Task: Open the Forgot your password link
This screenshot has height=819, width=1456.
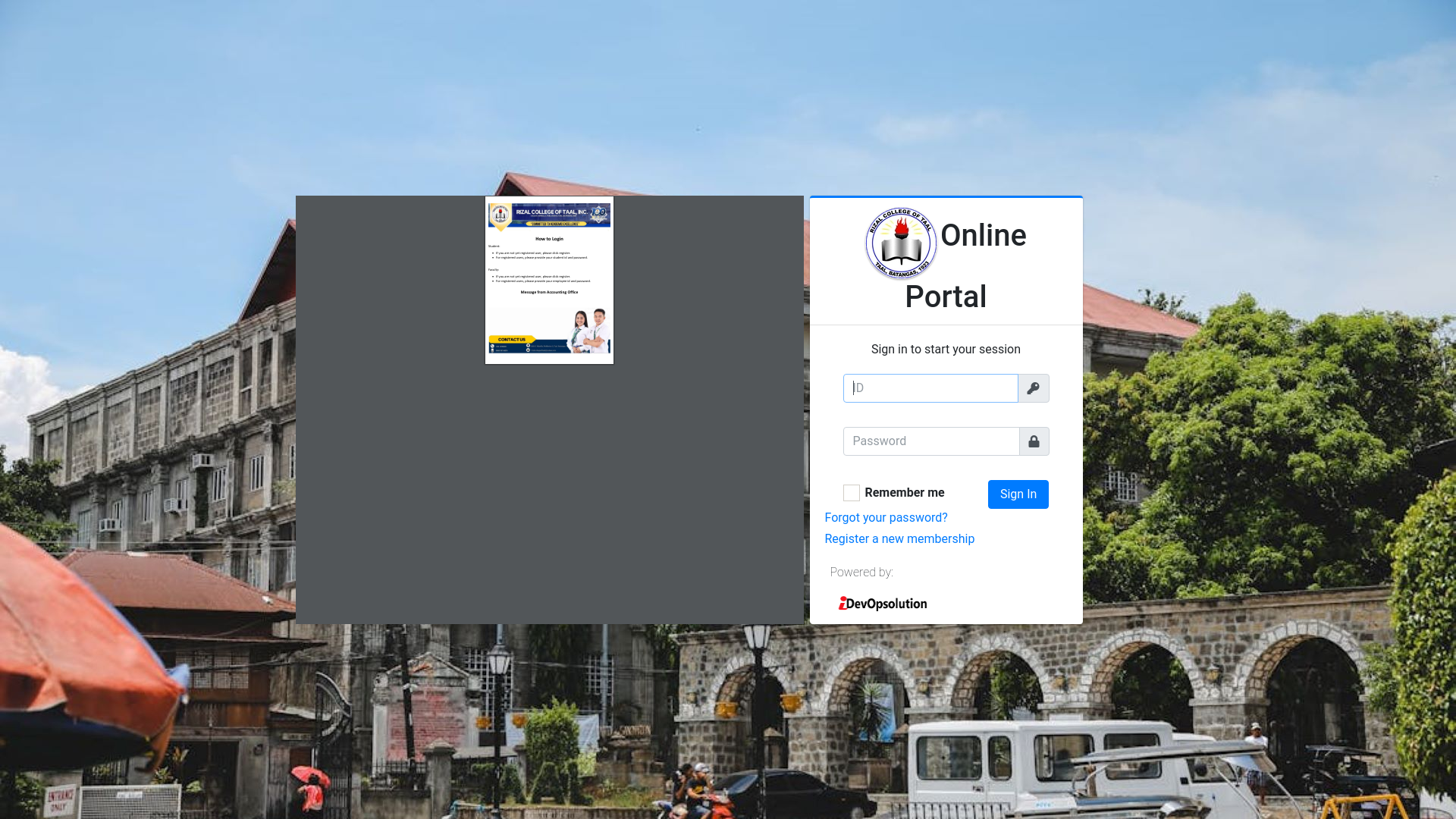Action: coord(886,518)
